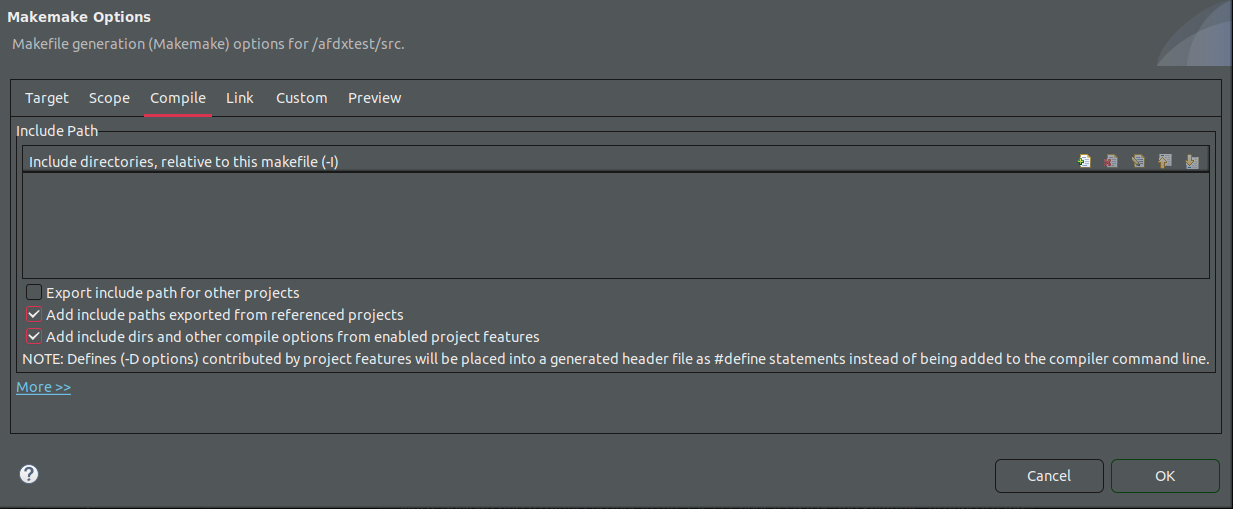Go to the Link tab

240,98
